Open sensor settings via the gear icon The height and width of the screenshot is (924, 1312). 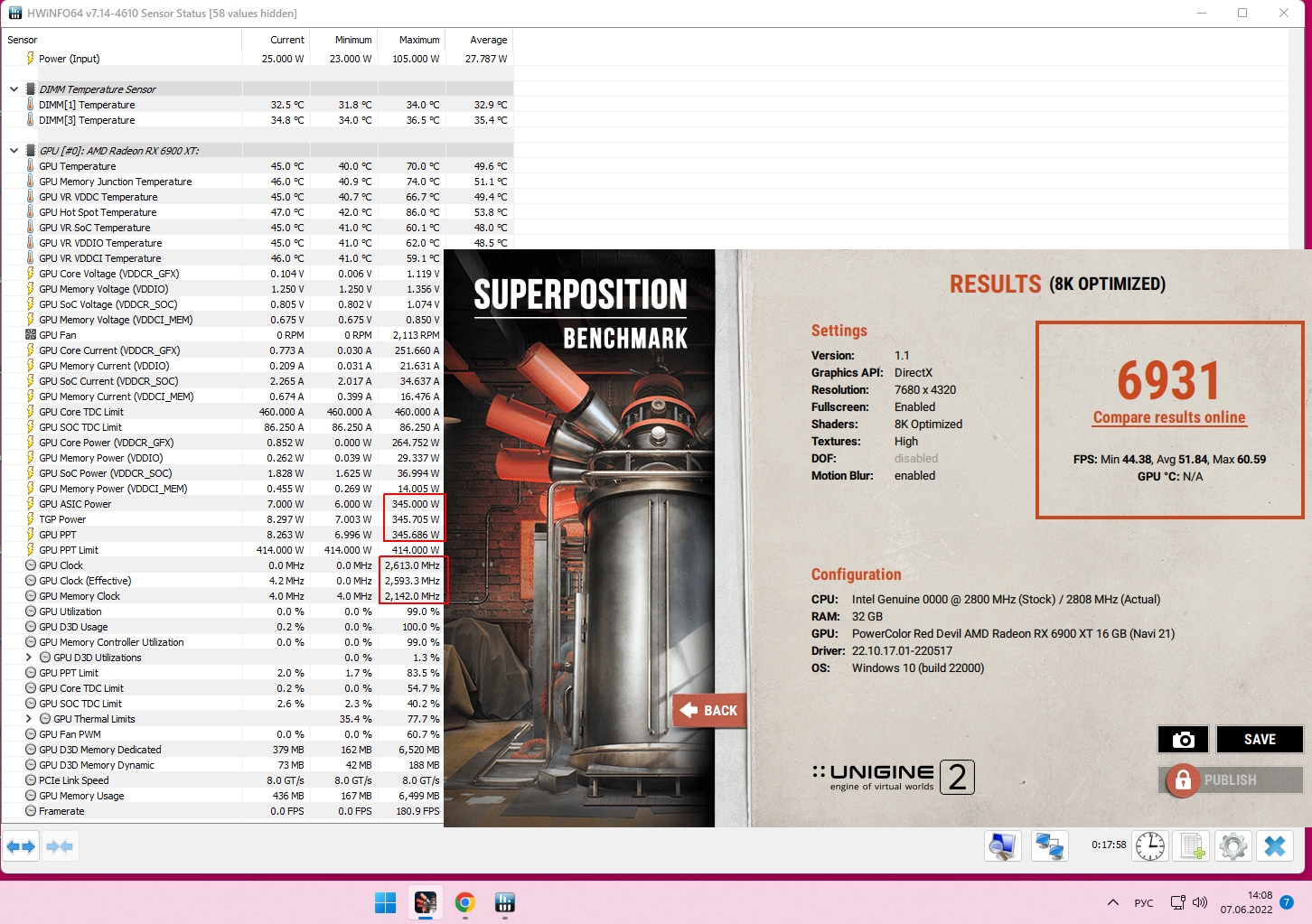pyautogui.click(x=1233, y=846)
